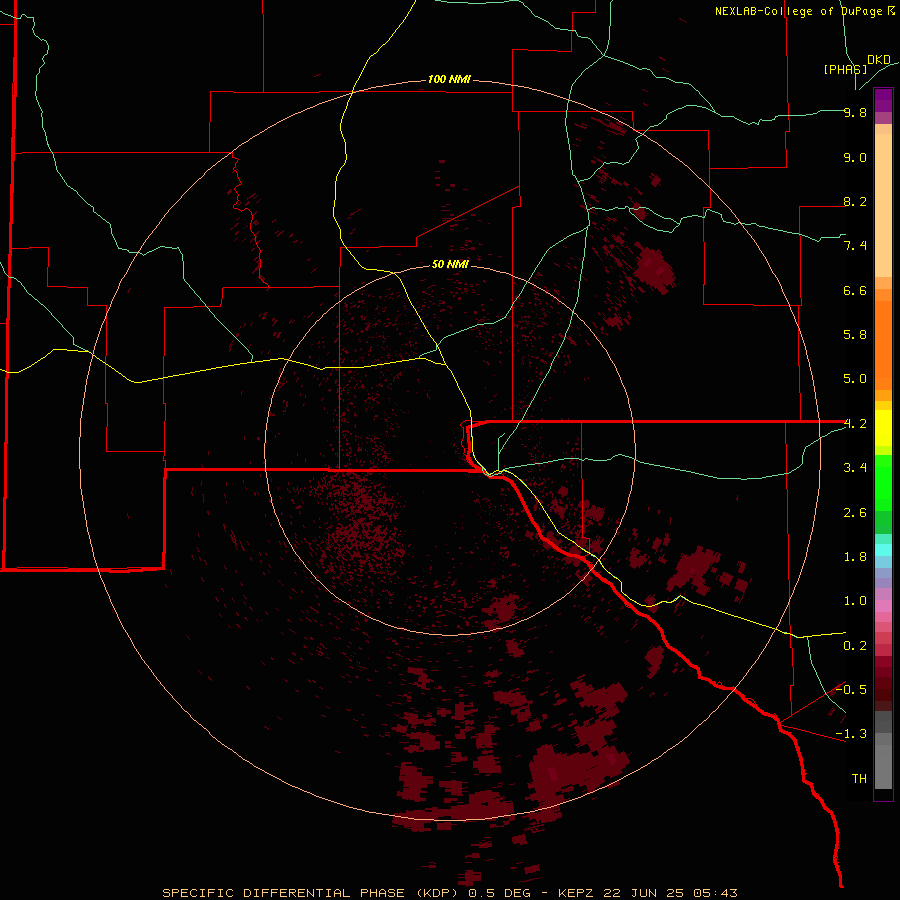Click the -0.5 scale value
The width and height of the screenshot is (900, 900).
[x=851, y=689]
